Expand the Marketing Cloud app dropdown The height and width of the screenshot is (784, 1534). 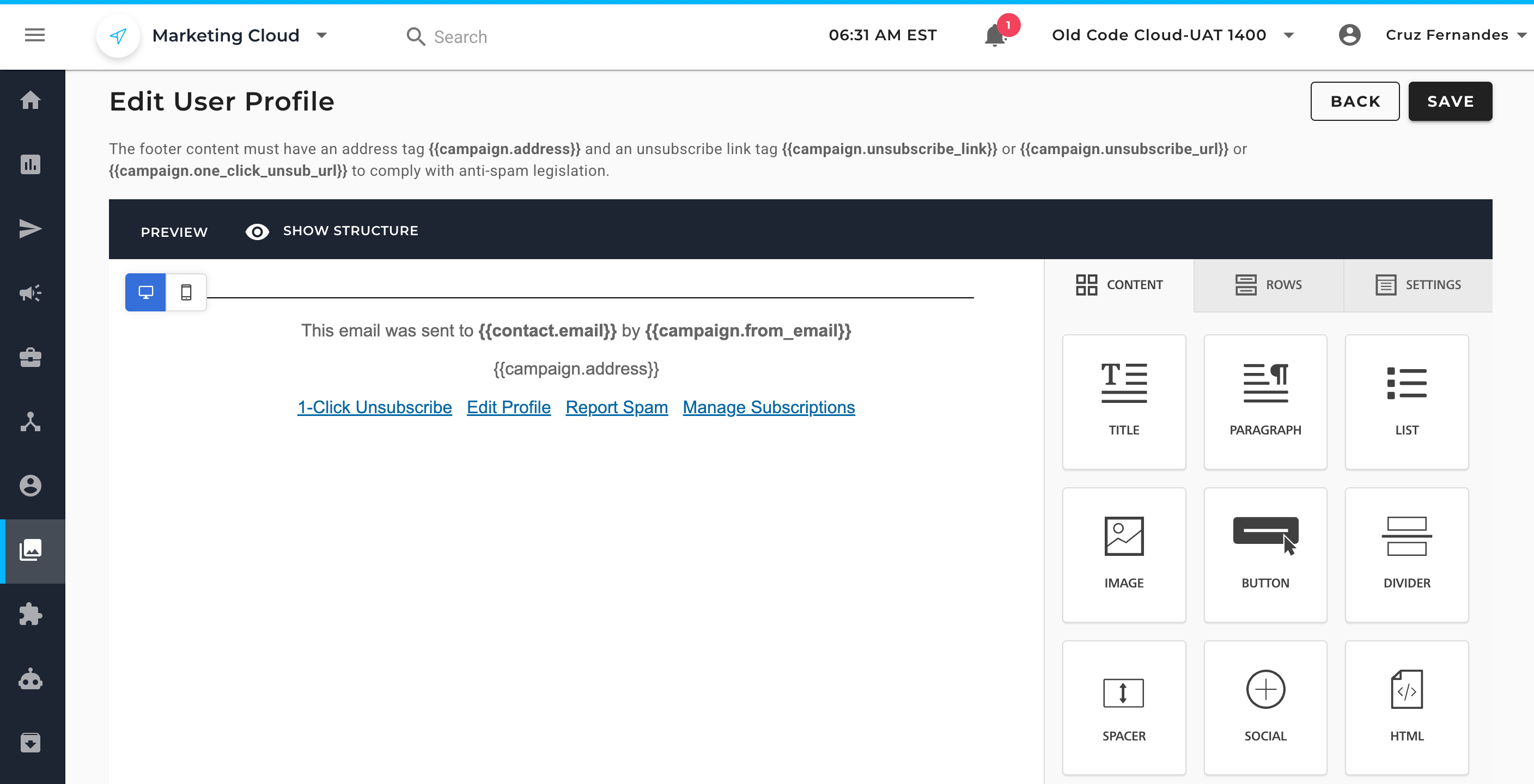tap(321, 36)
